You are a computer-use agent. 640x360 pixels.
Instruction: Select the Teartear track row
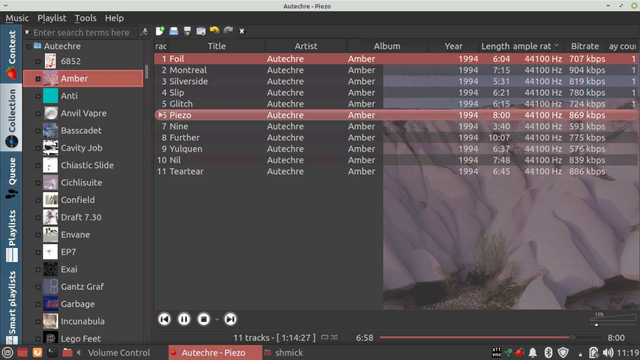pyautogui.click(x=396, y=171)
